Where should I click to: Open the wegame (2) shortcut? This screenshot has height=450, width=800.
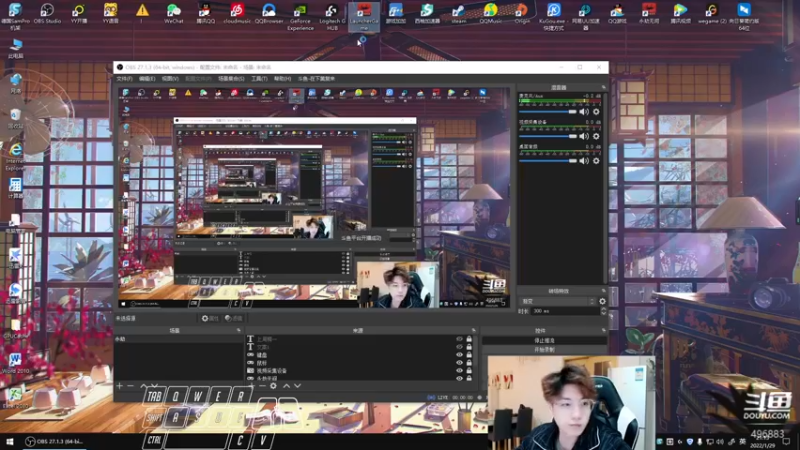click(712, 13)
